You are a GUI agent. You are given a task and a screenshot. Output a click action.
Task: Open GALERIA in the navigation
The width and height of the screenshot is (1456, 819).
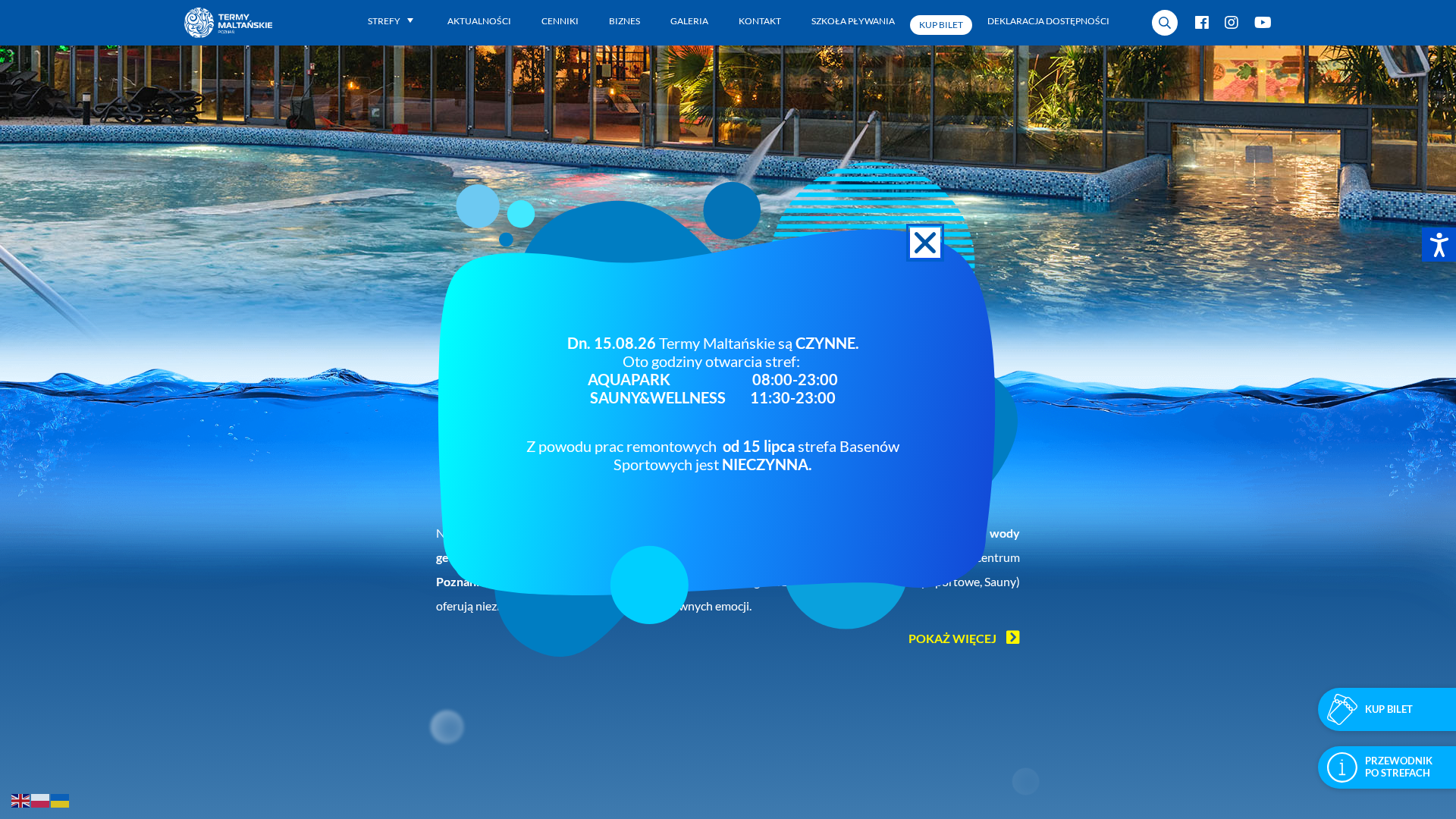tap(689, 21)
